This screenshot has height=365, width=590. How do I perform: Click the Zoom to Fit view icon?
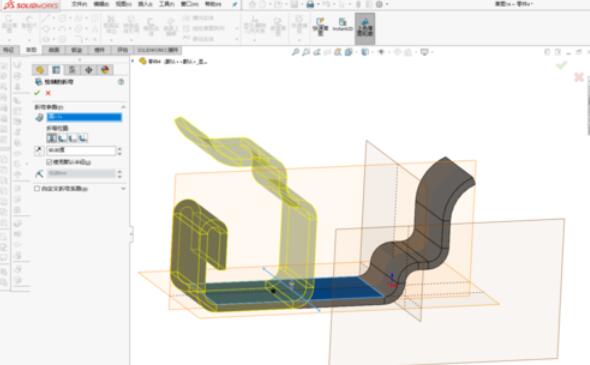coord(295,52)
